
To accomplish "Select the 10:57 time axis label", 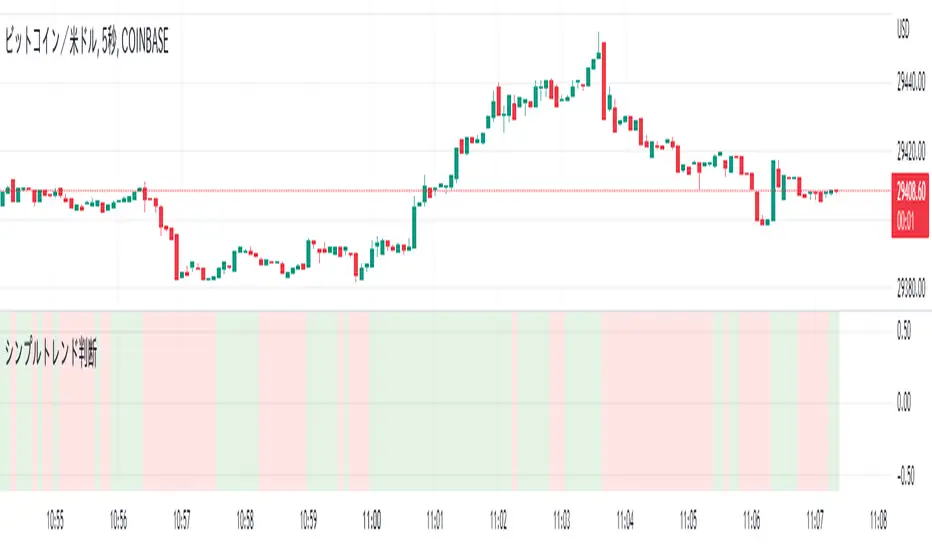I will 182,520.
